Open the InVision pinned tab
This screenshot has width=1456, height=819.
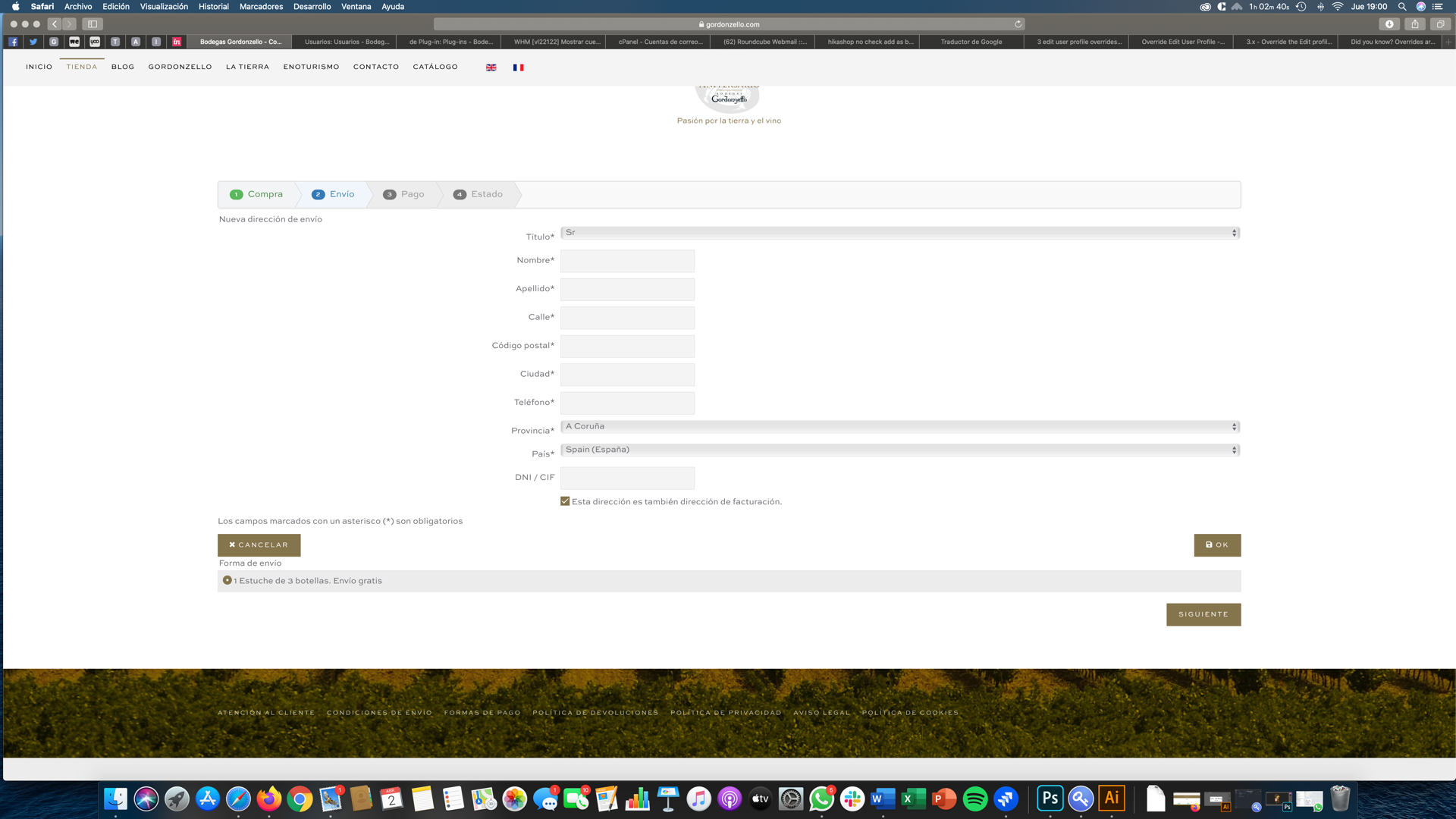click(177, 42)
